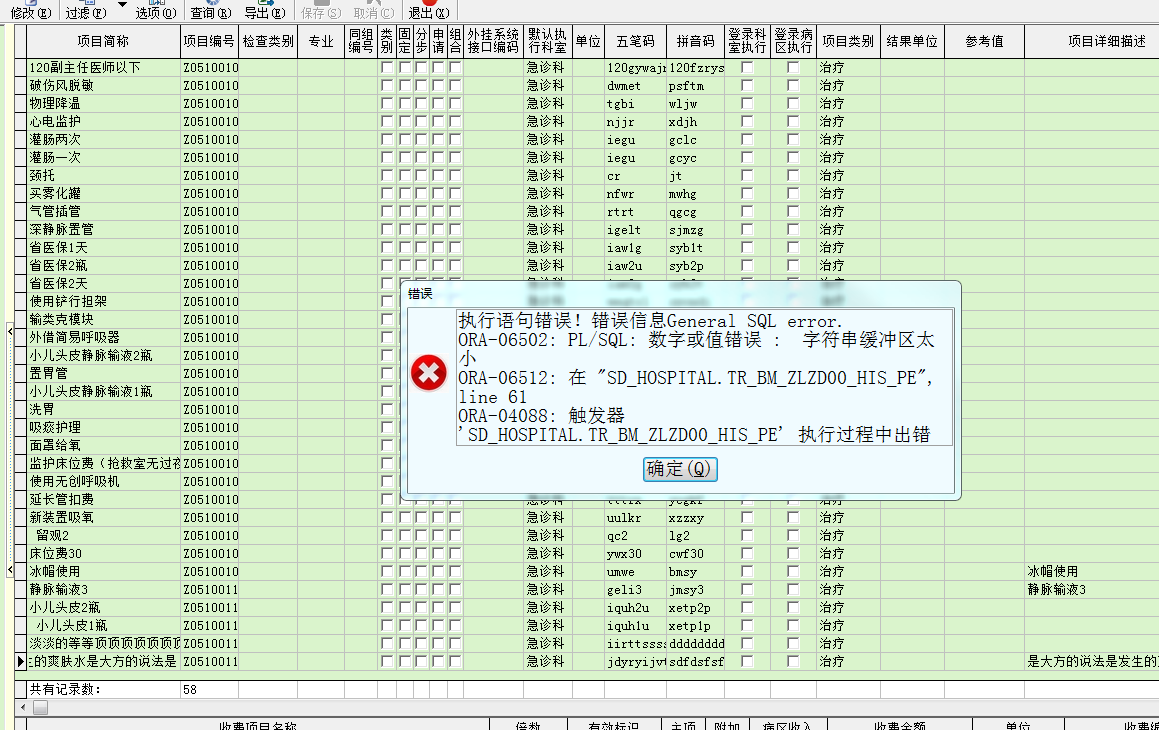Click the error message text in the 错误 dialog
1159x730 pixels.
[x=704, y=378]
